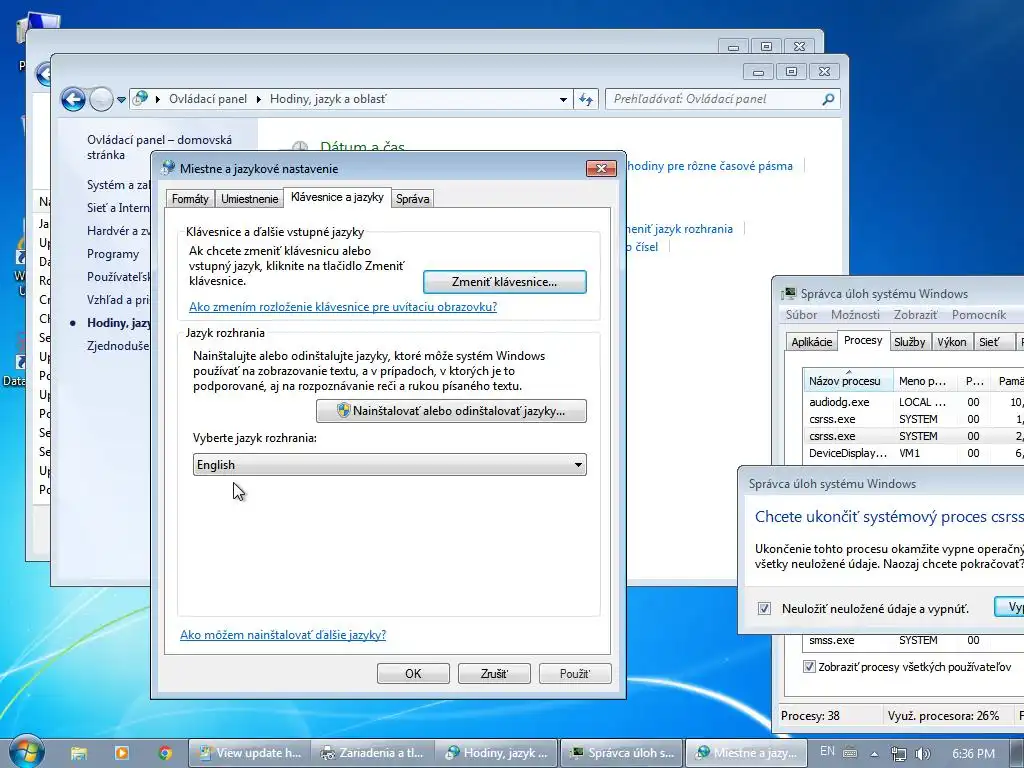
Task: Click the Zmeniť klávesnice button
Action: pos(505,282)
